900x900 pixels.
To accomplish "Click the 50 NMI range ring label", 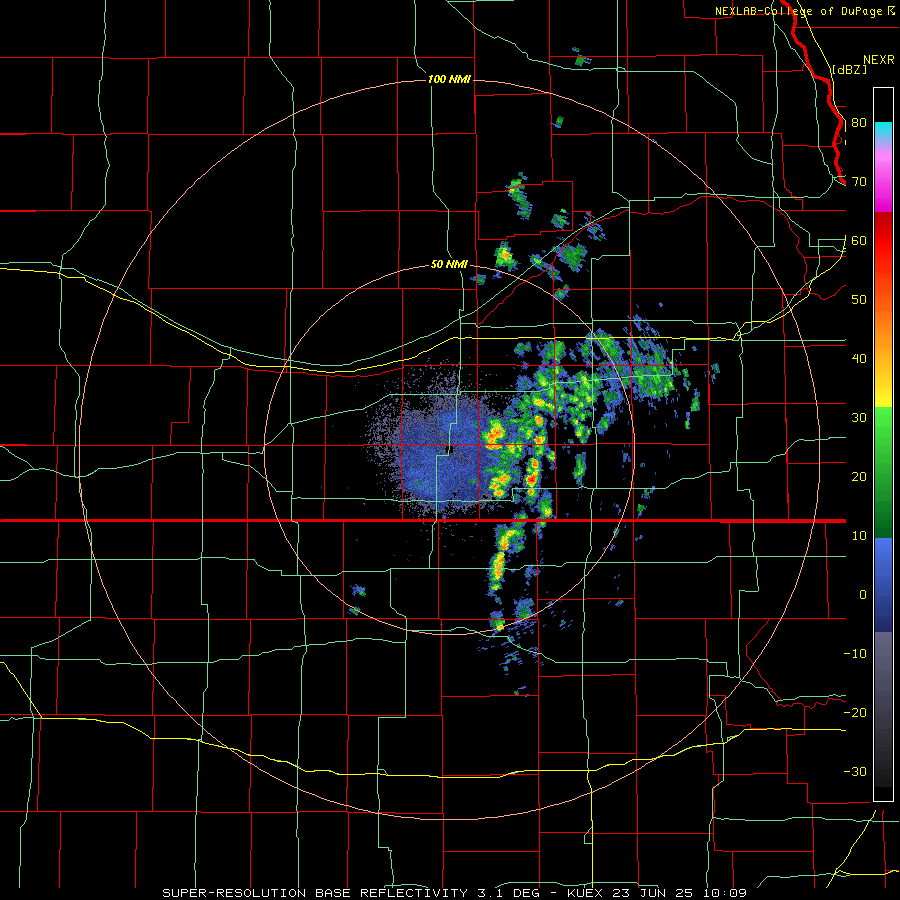I will coord(449,265).
